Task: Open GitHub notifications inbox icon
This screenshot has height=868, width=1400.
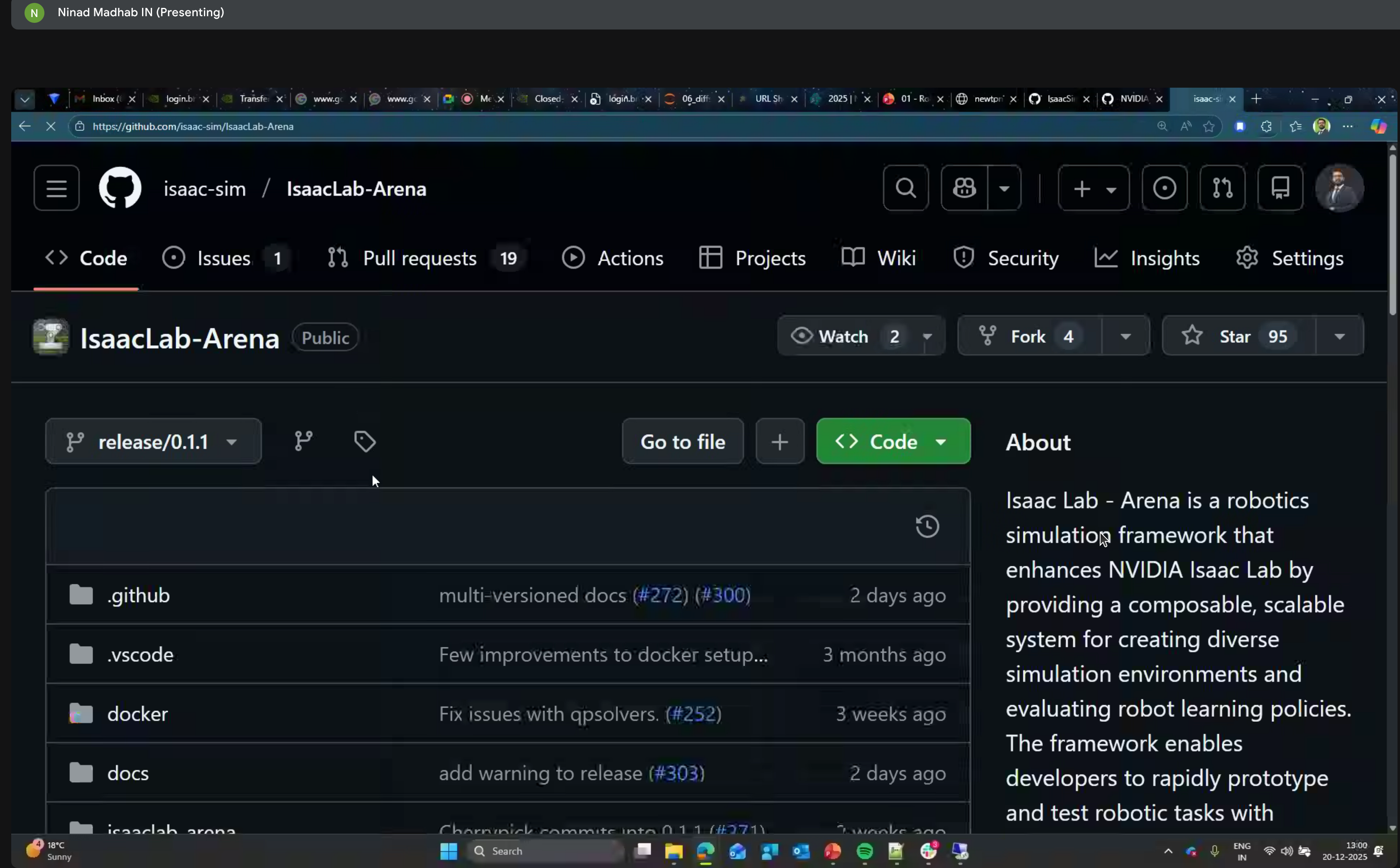Action: pos(1280,188)
